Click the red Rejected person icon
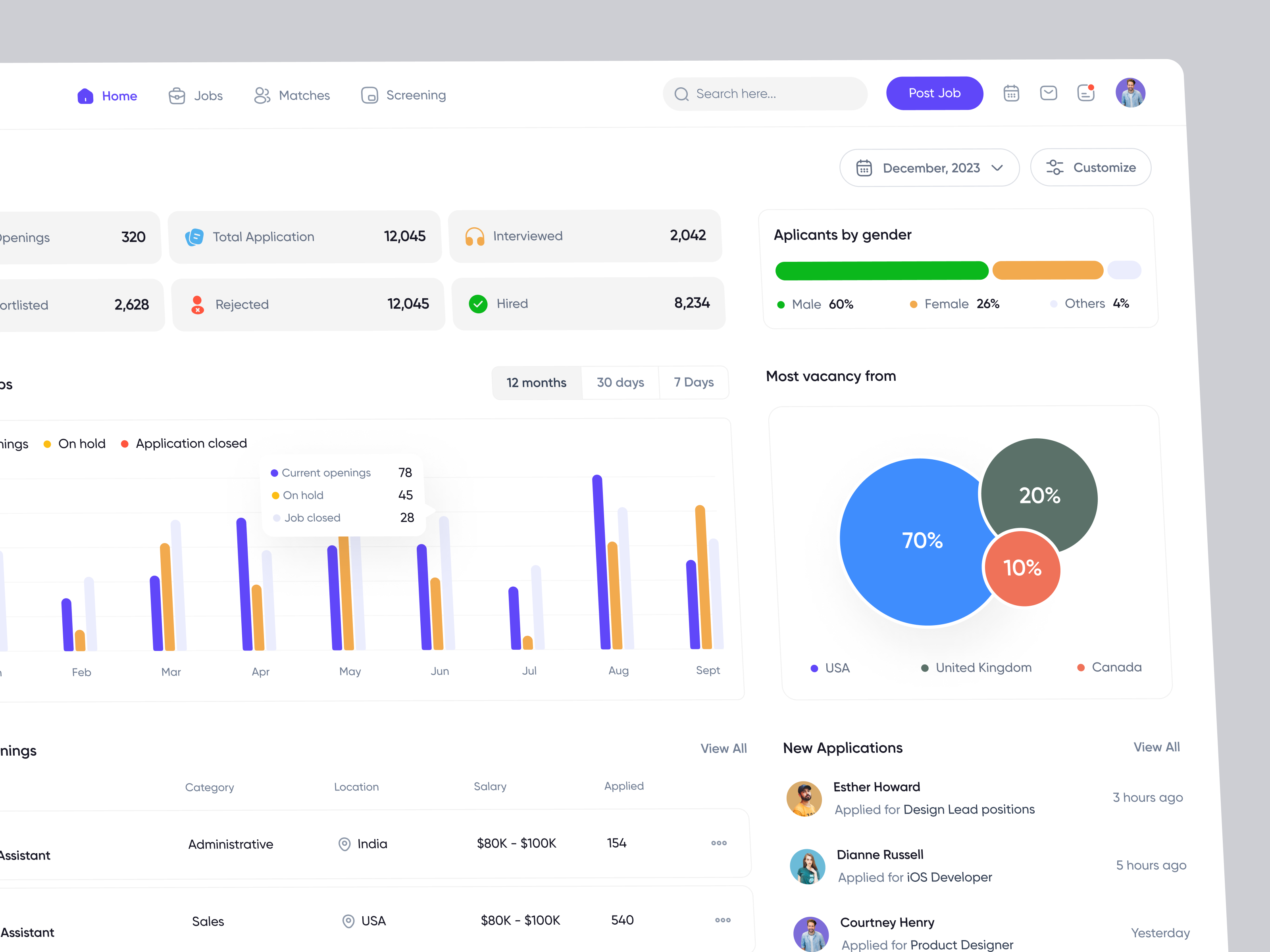This screenshot has height=952, width=1270. (198, 305)
